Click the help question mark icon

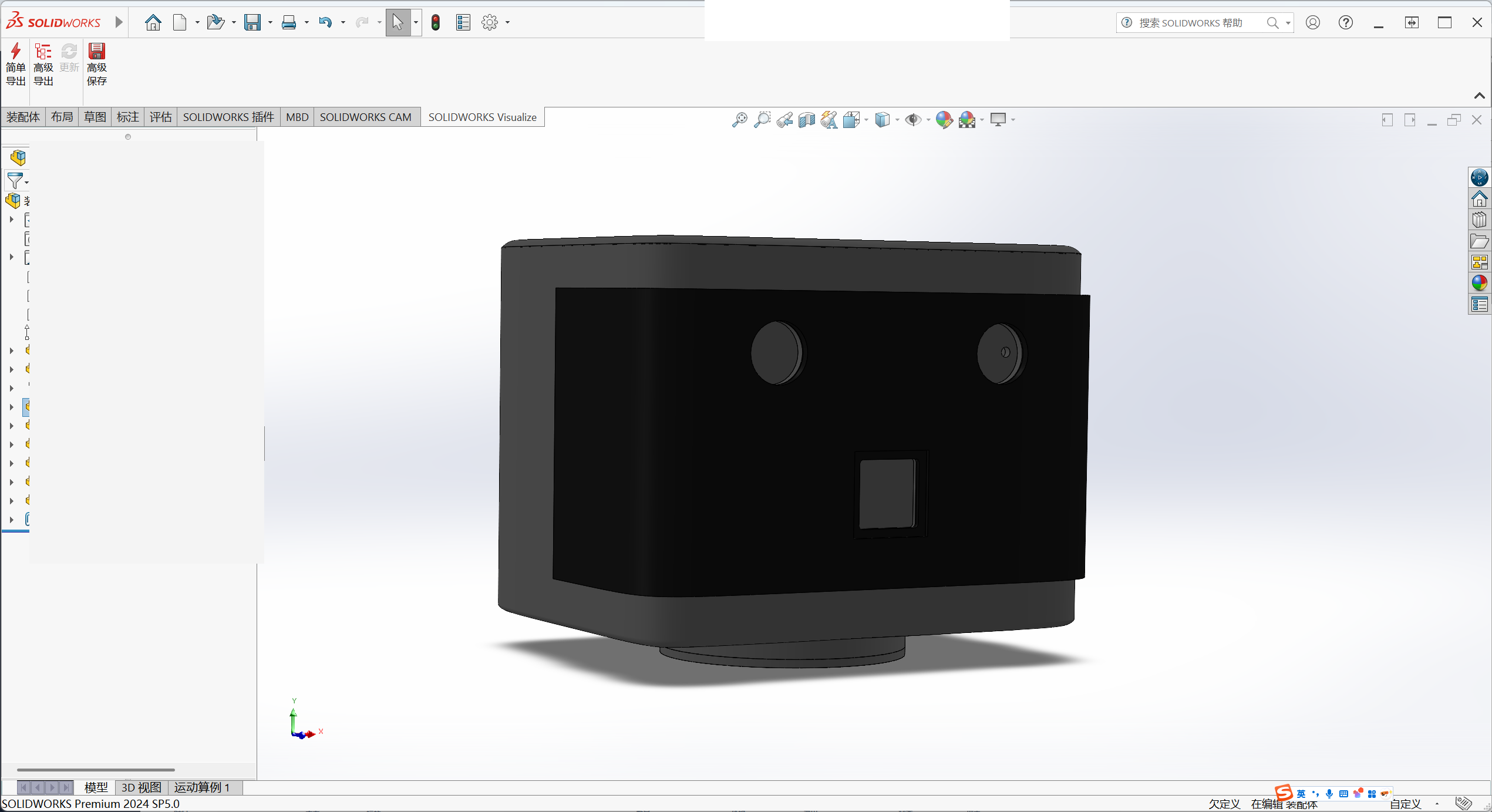coord(1346,22)
